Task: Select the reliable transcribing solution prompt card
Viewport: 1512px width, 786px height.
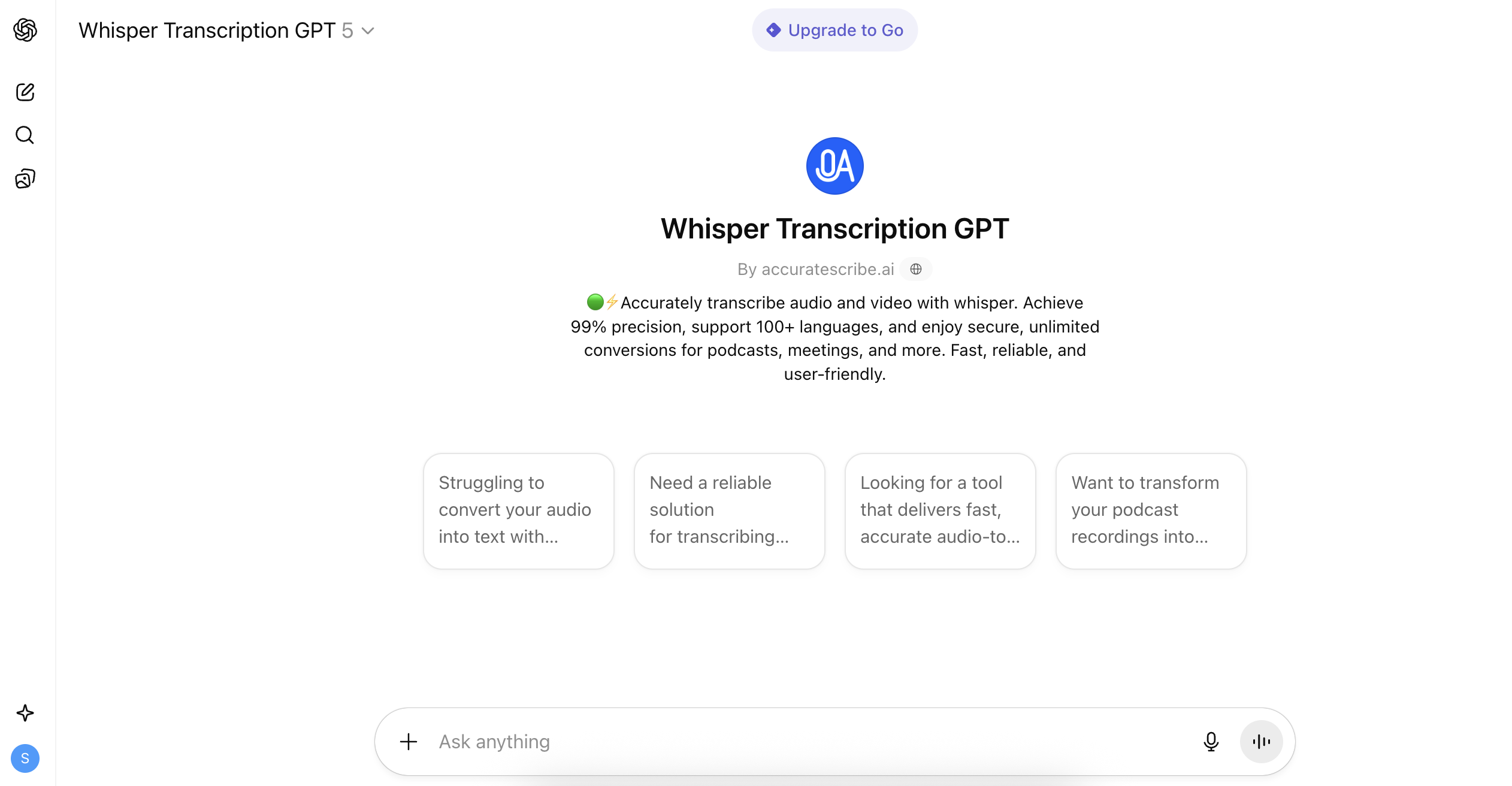Action: (729, 510)
